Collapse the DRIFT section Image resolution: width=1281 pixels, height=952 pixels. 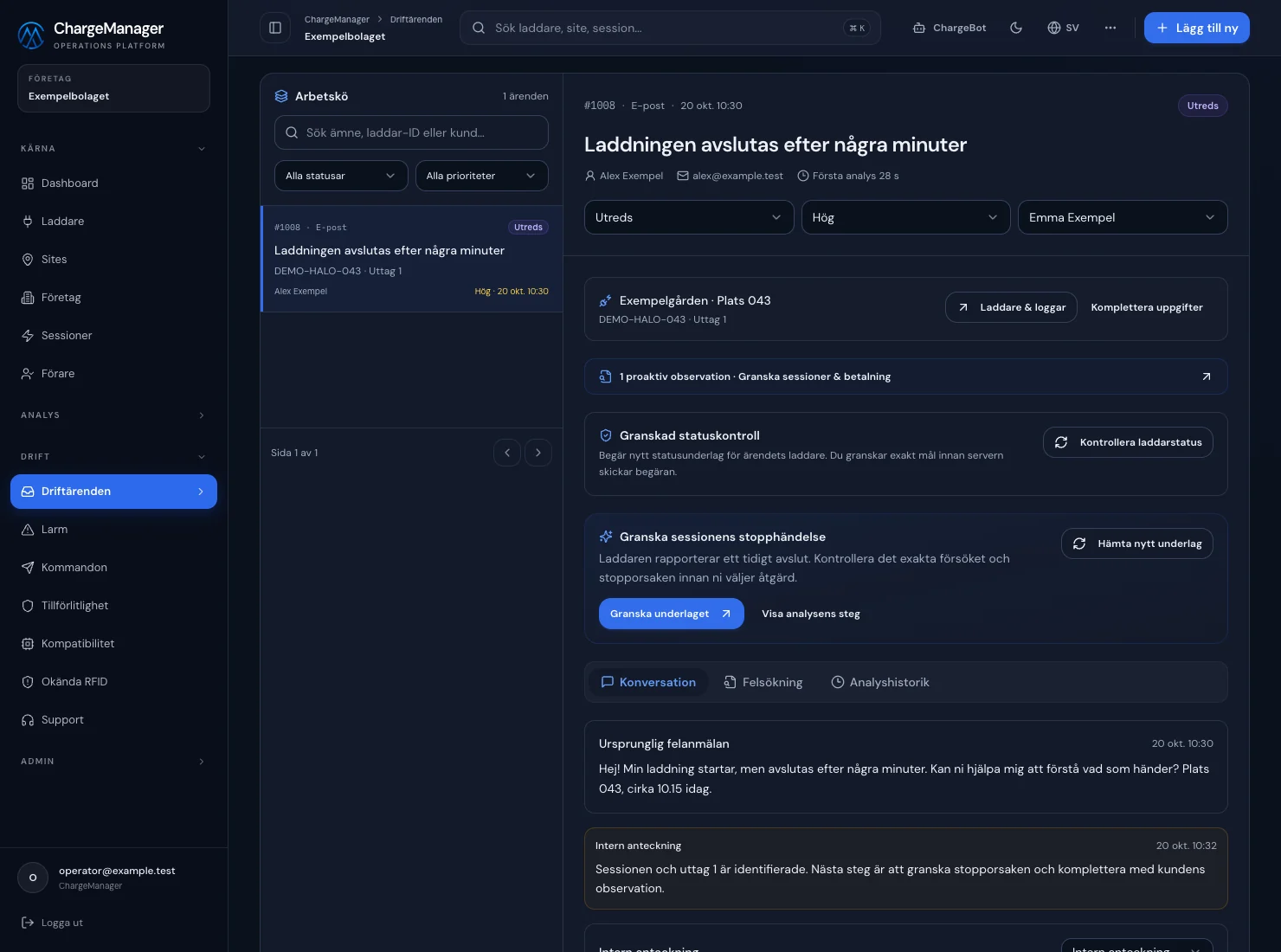coord(113,457)
